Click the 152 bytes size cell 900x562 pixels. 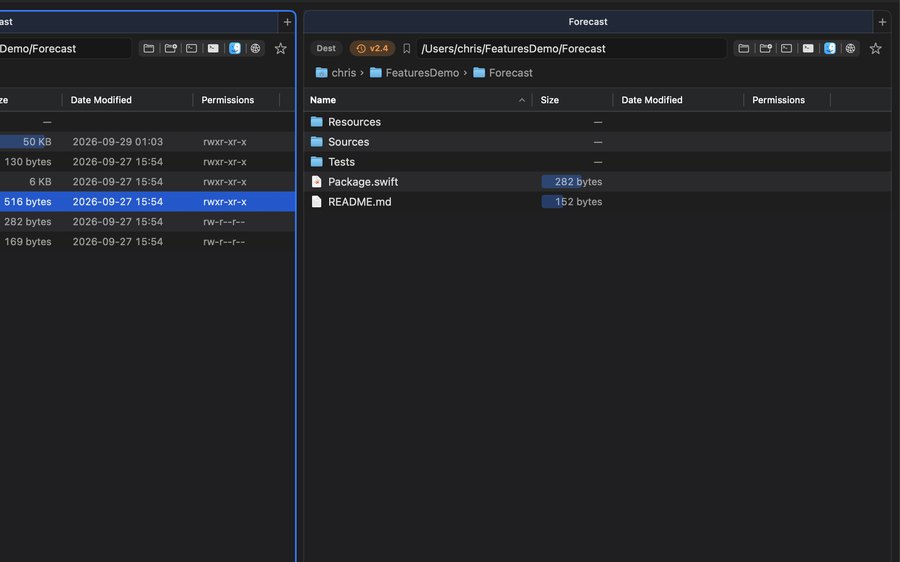click(578, 201)
